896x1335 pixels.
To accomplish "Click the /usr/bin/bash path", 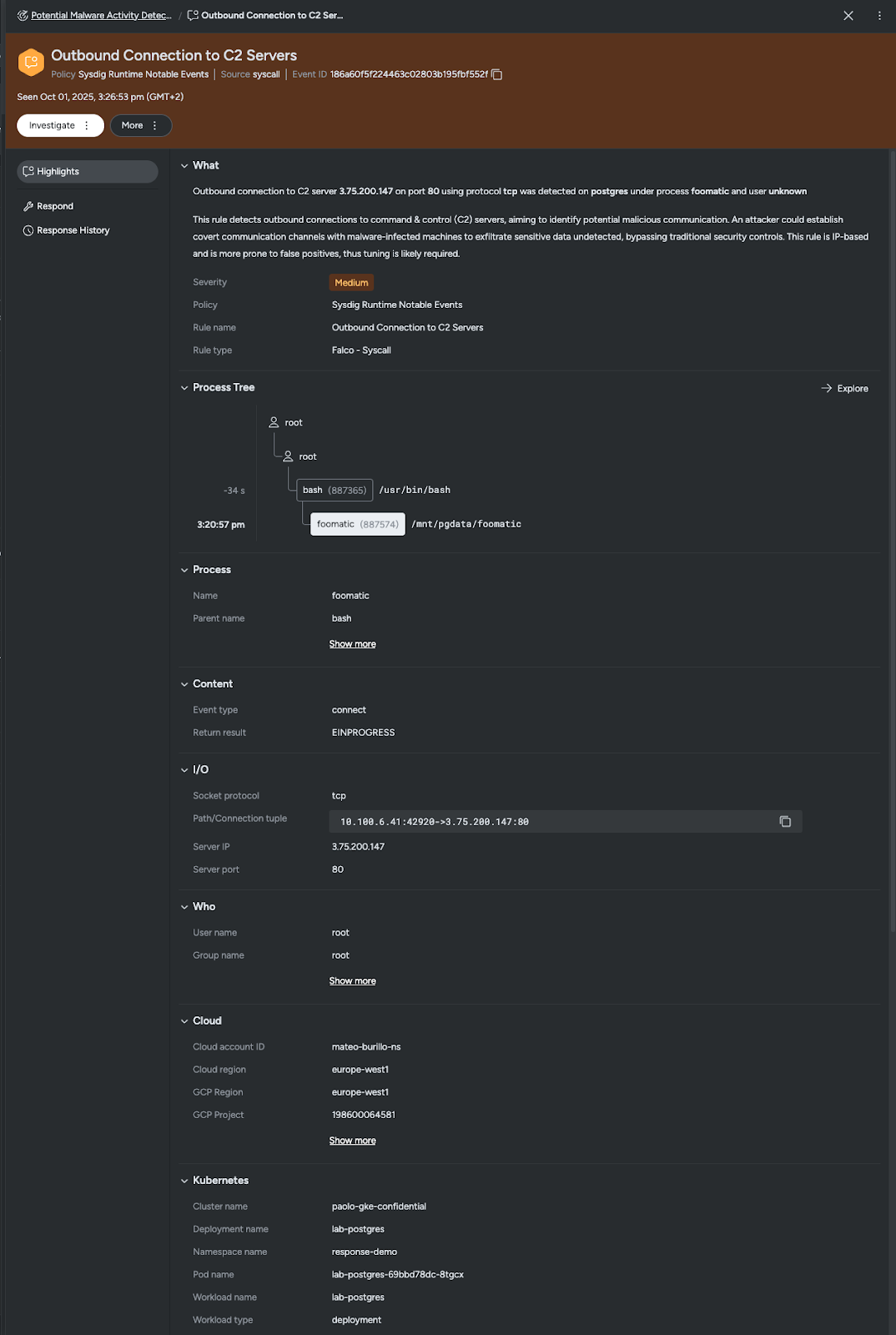I will click(415, 491).
